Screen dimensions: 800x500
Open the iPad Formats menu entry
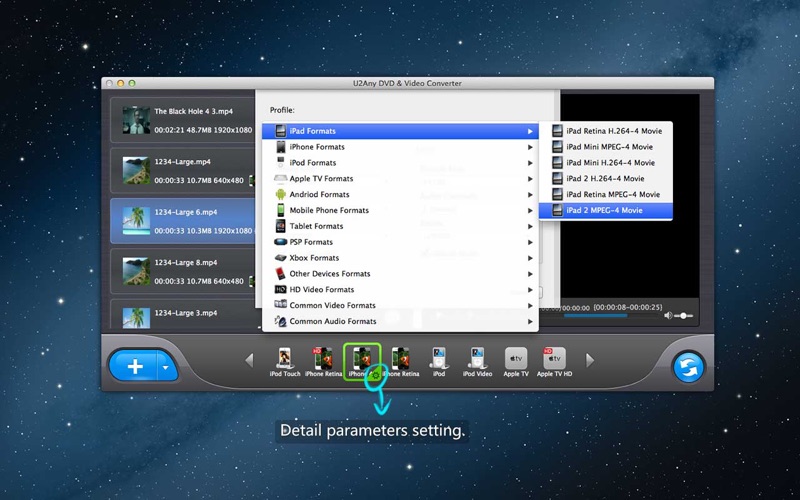400,131
